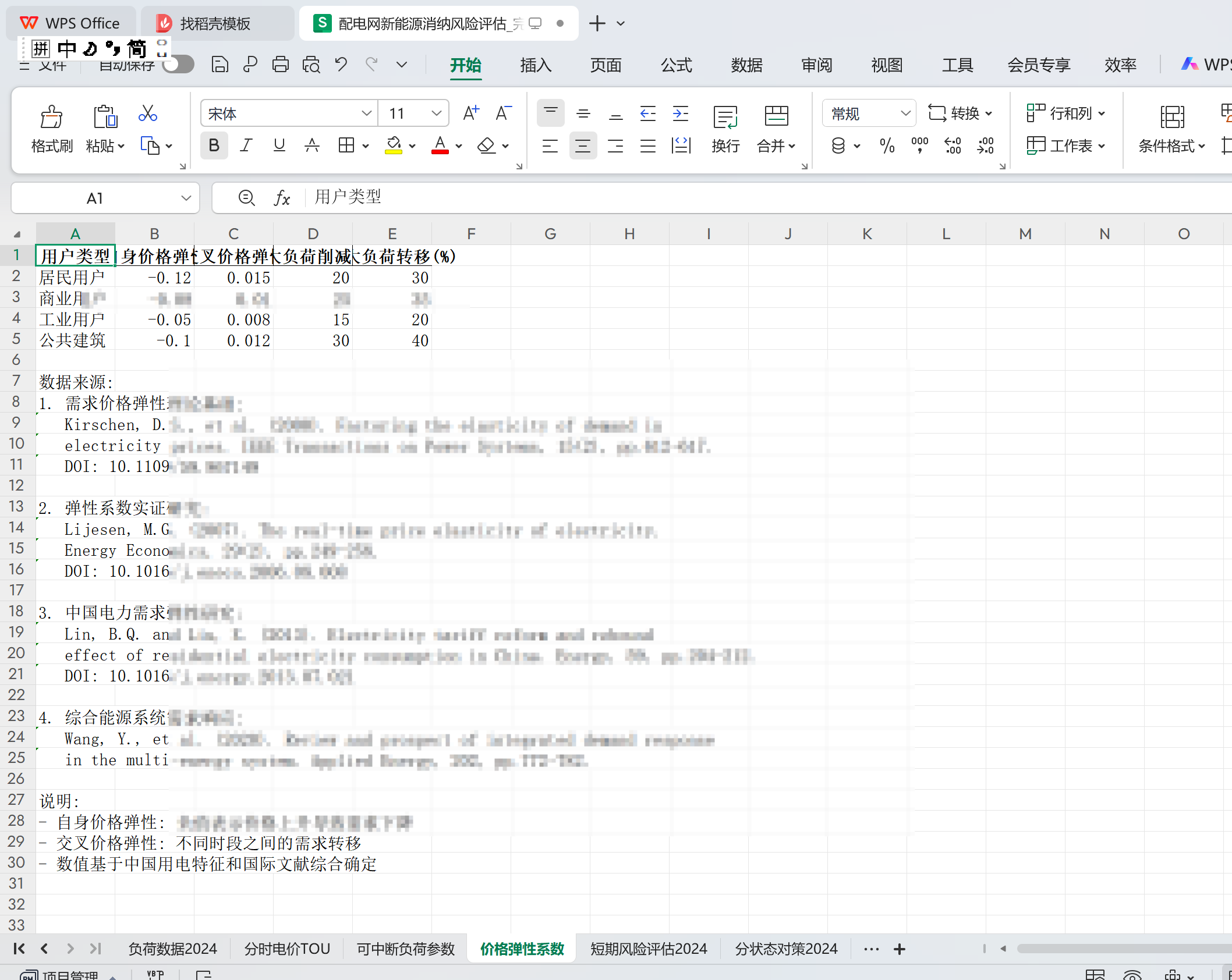1232x980 pixels.
Task: Click the cell borders icon
Action: click(346, 145)
